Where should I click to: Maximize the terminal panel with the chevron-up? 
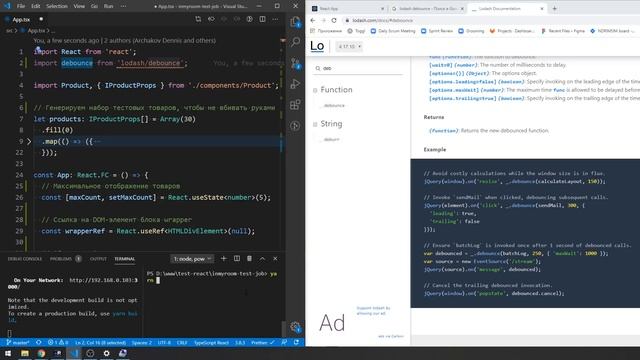click(x=262, y=258)
